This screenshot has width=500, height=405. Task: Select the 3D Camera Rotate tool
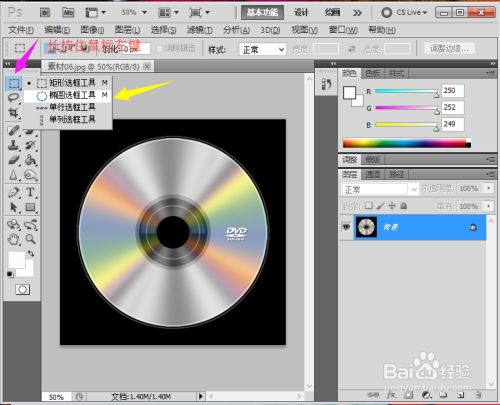(x=30, y=224)
